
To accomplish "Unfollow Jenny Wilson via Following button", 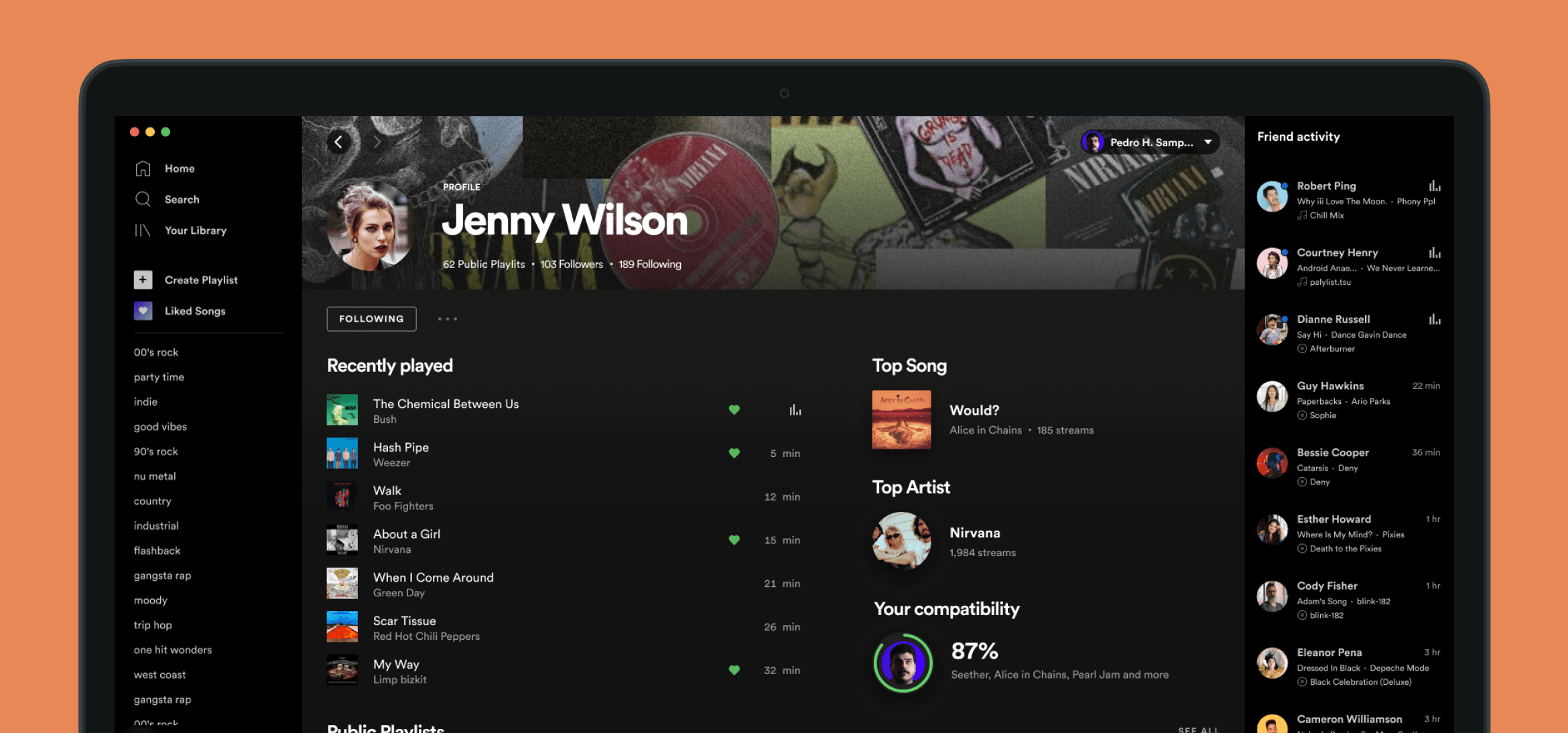I will (371, 319).
